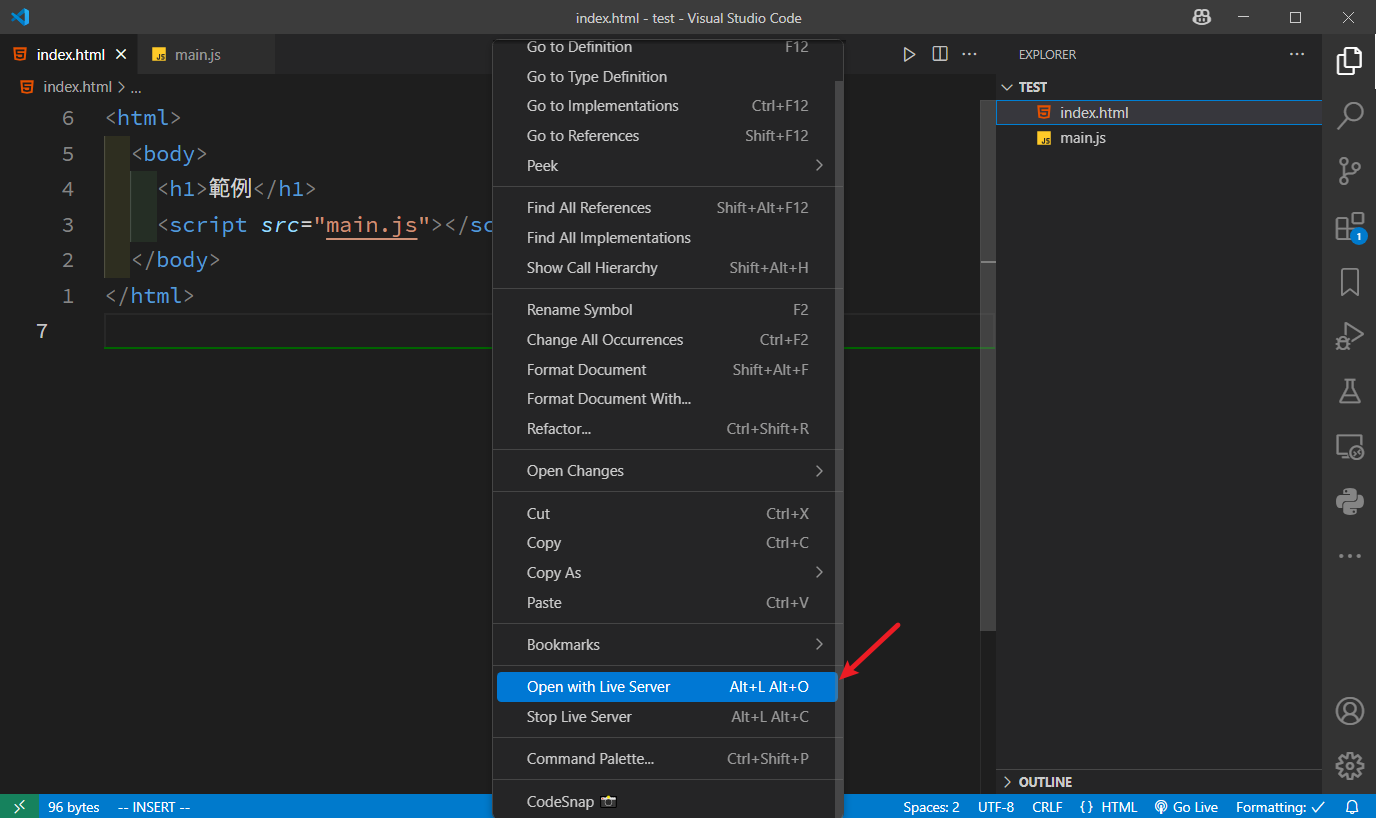Select the index.html editor tab
Screen dimensions: 1376x818
tap(70, 54)
